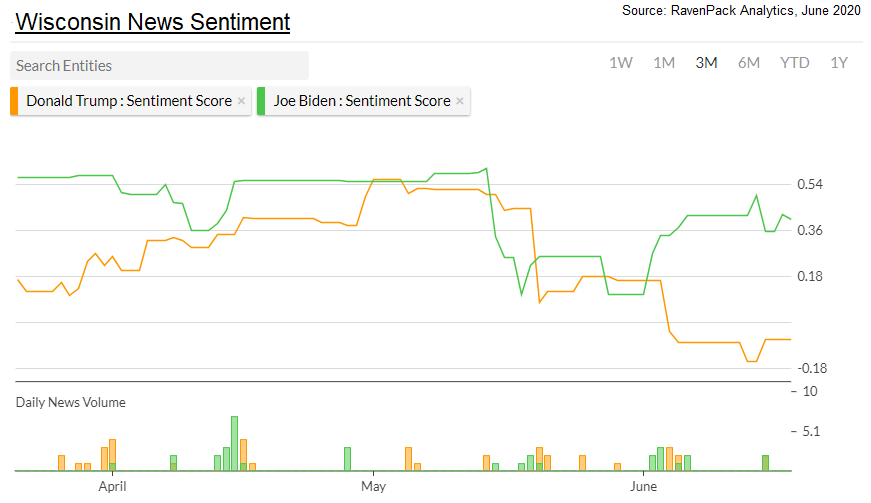This screenshot has width=871, height=503.
Task: Select the 6M time range
Action: 749,63
